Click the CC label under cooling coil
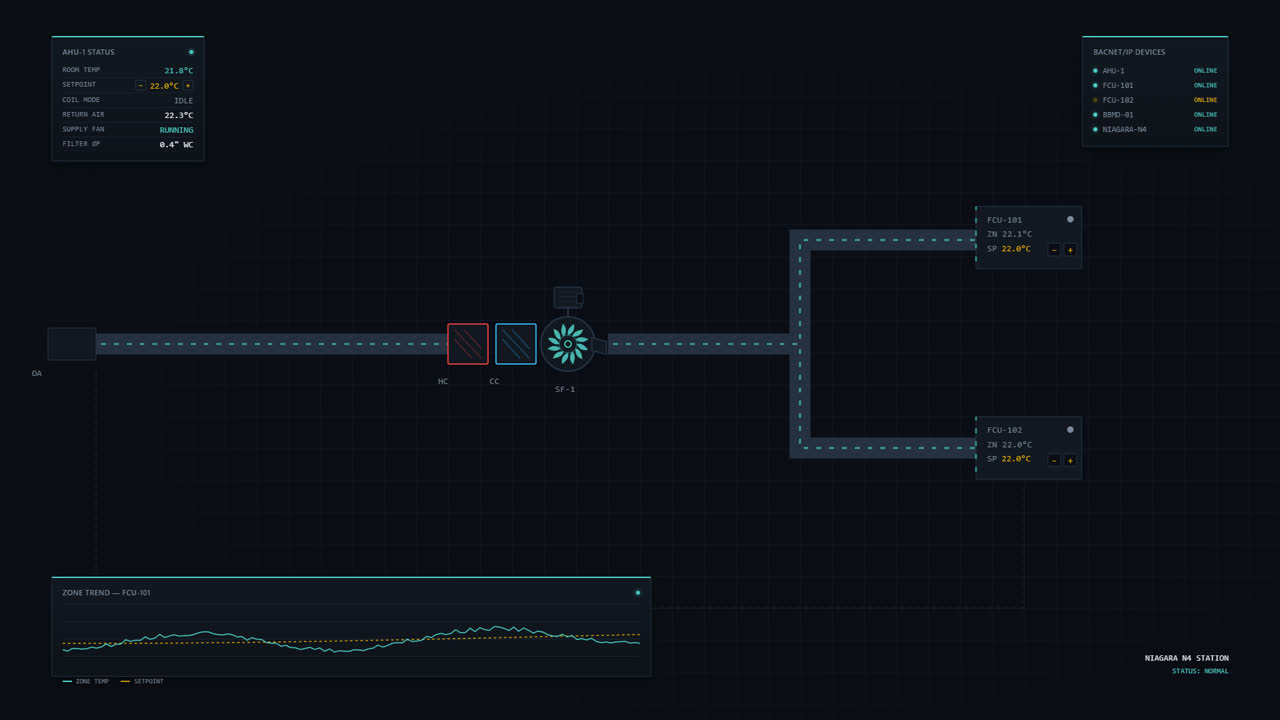This screenshot has width=1280, height=720. tap(494, 381)
